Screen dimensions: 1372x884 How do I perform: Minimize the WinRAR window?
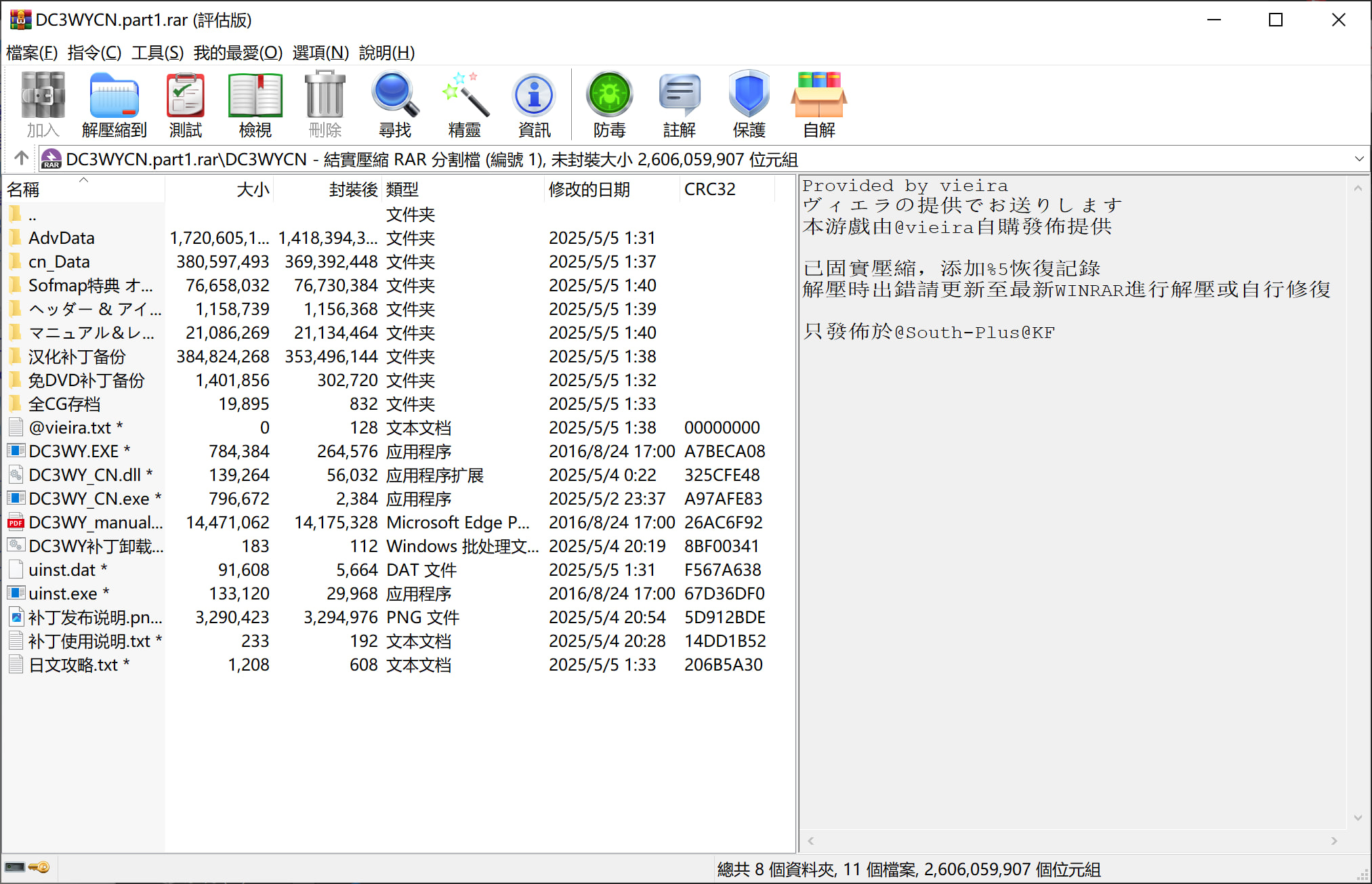1214,20
